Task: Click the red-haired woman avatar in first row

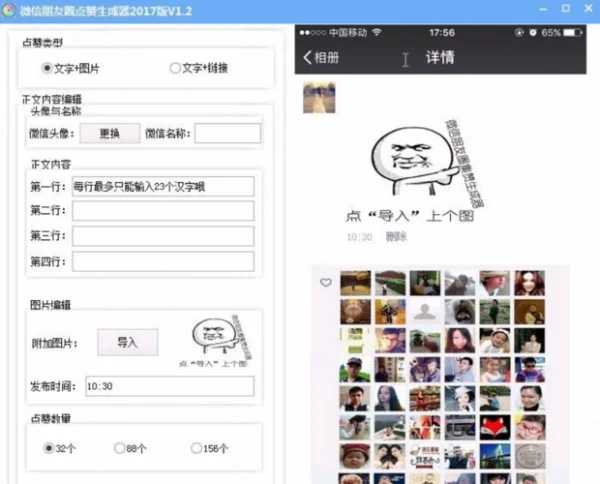Action: tap(530, 283)
